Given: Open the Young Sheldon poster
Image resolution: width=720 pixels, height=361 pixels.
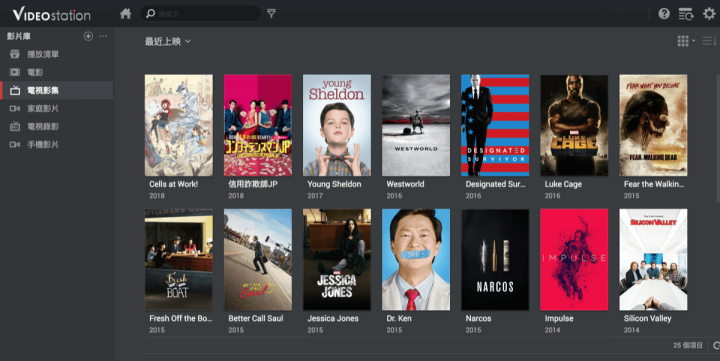Looking at the screenshot, I should [x=337, y=125].
